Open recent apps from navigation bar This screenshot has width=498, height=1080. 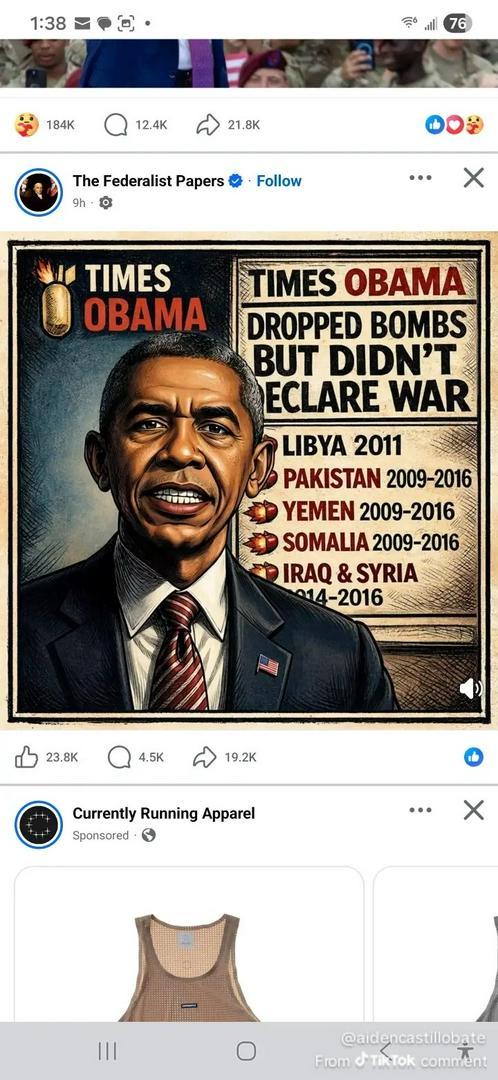[x=107, y=1050]
